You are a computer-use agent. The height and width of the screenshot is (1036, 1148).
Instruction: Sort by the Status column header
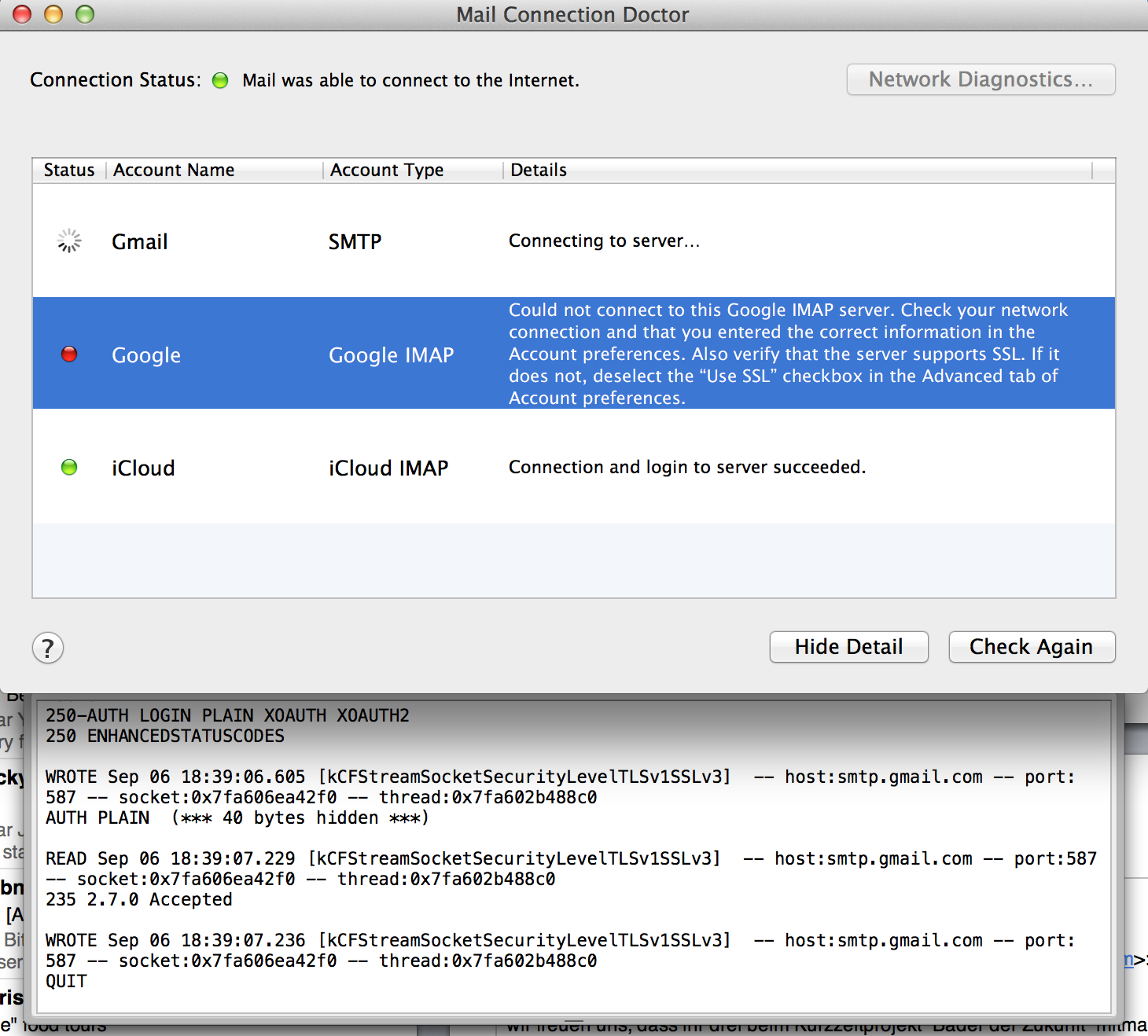click(69, 170)
